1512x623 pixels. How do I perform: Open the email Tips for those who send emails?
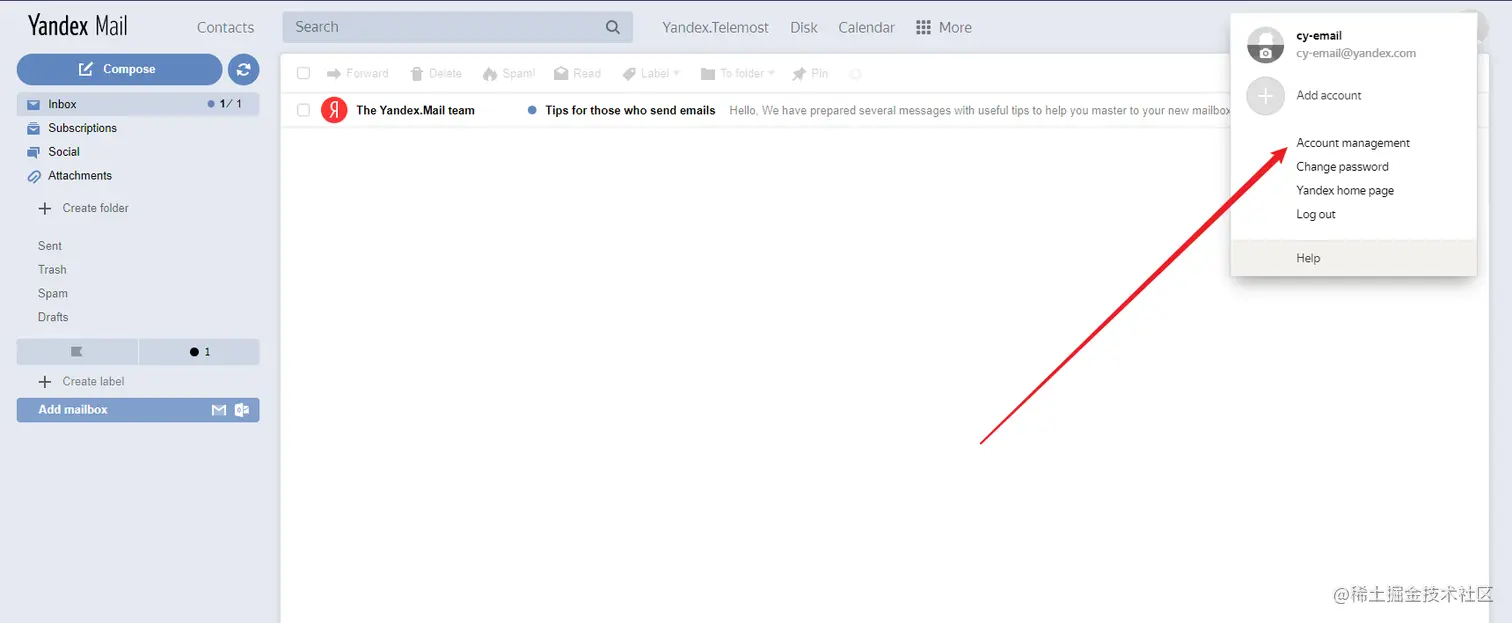pos(630,110)
